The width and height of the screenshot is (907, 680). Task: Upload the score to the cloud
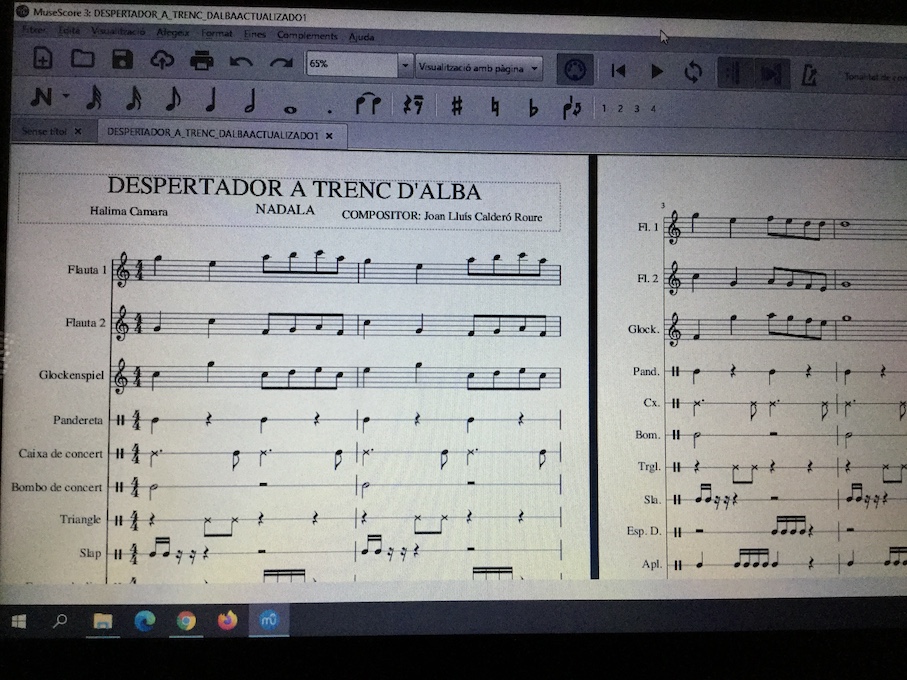point(162,60)
